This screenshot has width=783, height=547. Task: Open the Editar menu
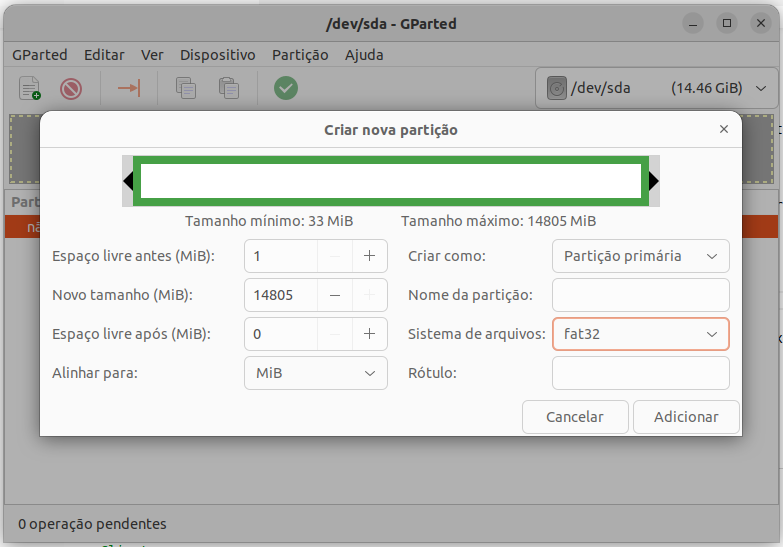coord(104,54)
